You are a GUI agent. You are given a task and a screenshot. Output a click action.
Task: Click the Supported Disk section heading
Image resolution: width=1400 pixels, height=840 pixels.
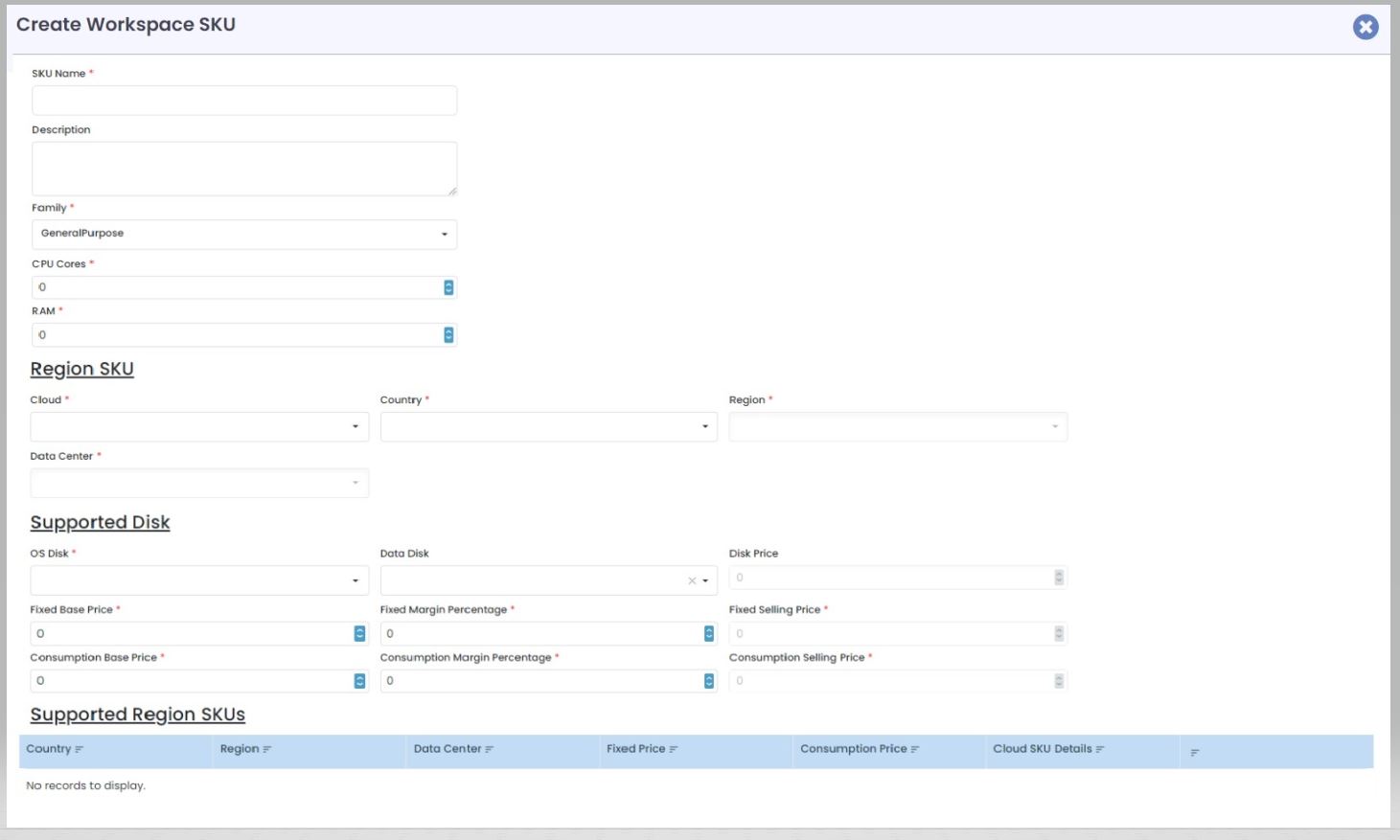click(x=101, y=522)
